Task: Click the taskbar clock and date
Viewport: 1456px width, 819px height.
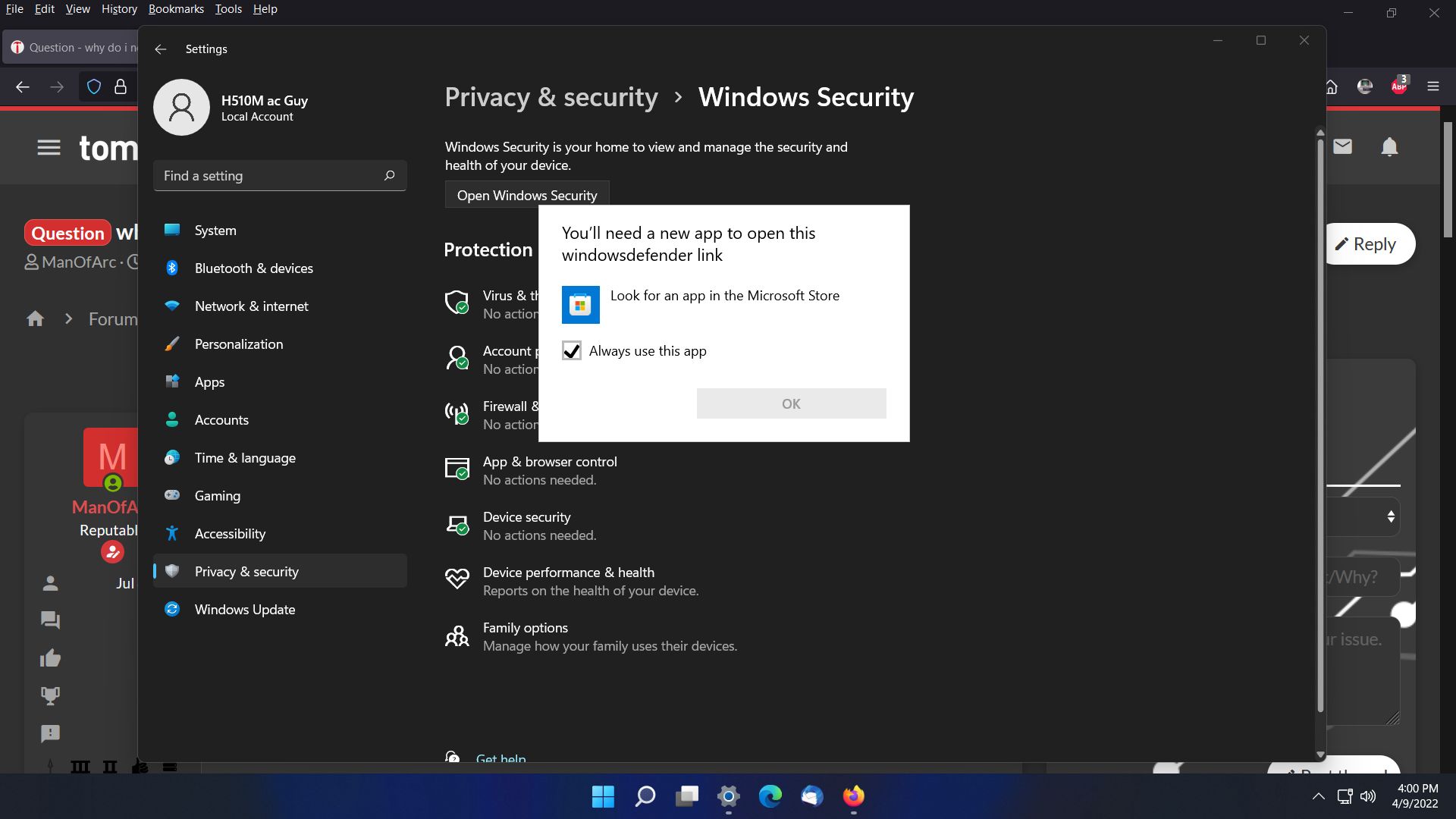Action: [x=1416, y=796]
